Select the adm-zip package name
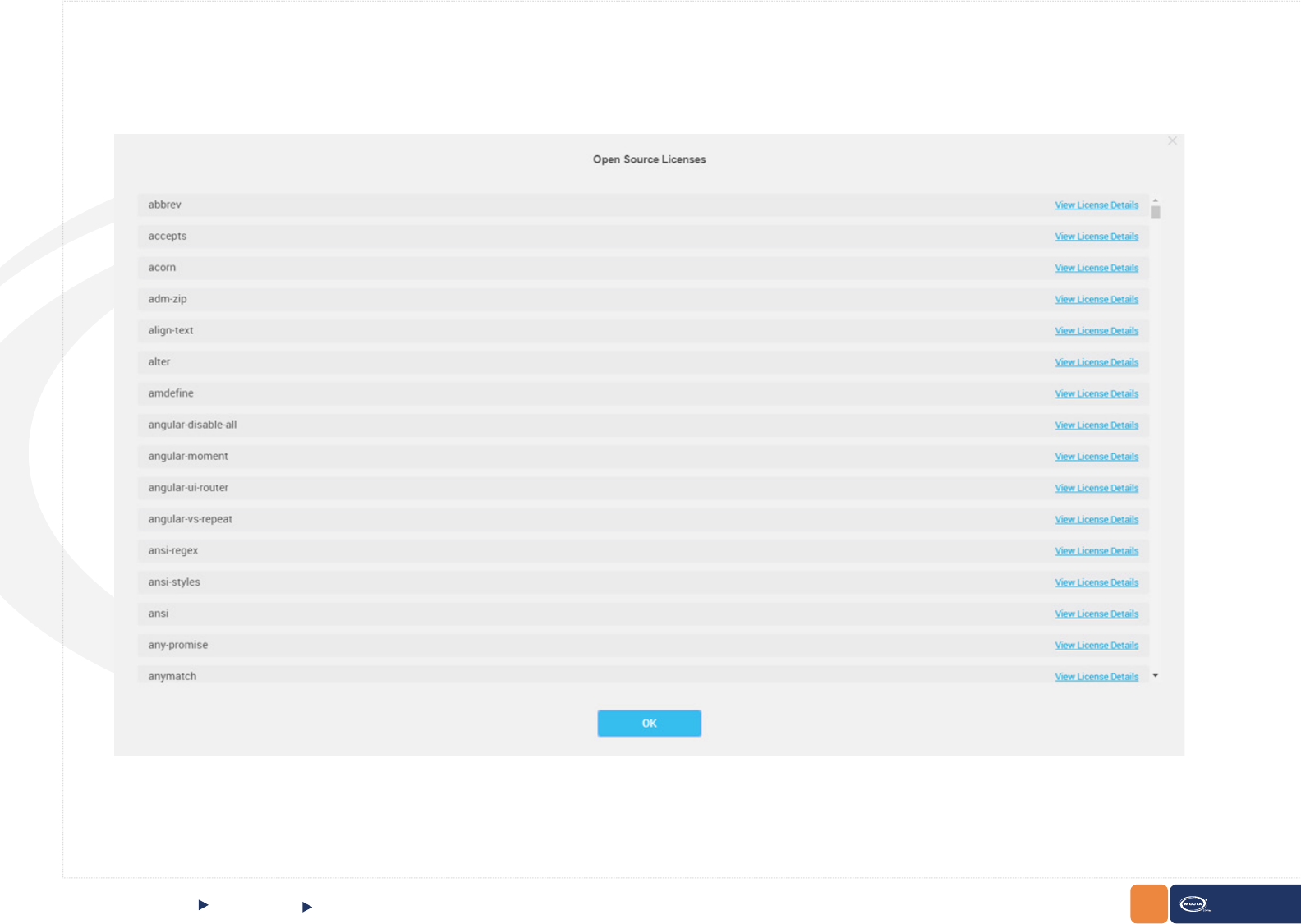 click(x=168, y=299)
